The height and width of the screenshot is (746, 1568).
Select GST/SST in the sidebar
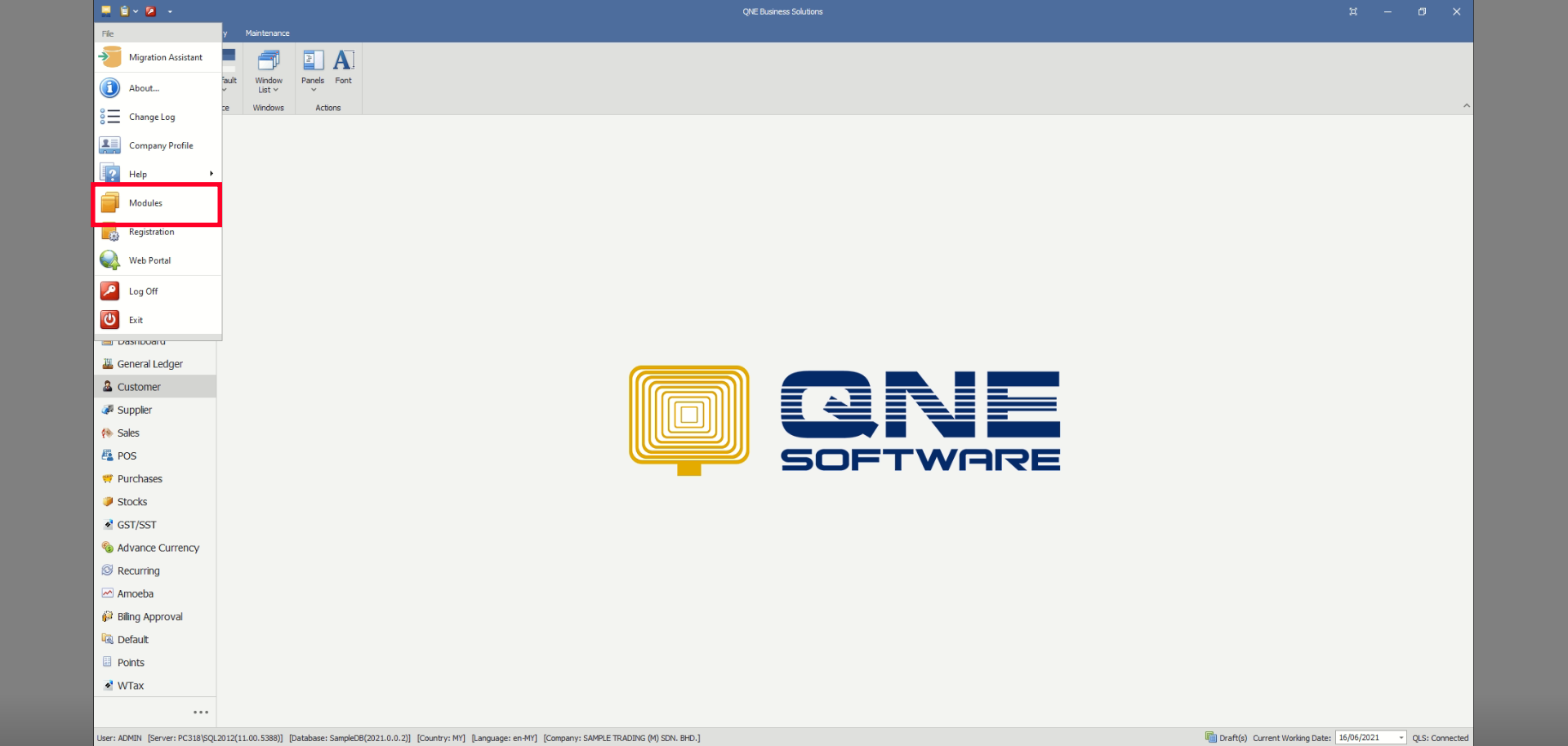155,525
